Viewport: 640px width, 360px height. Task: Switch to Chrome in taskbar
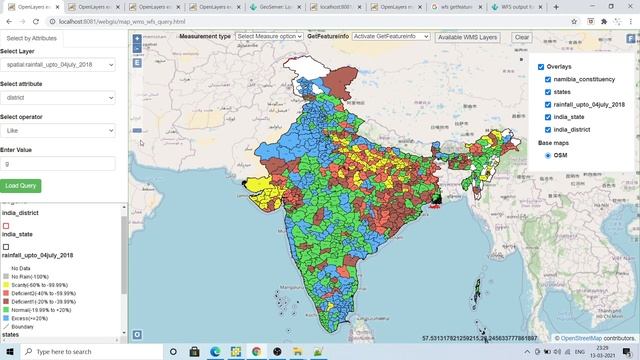tap(256, 351)
